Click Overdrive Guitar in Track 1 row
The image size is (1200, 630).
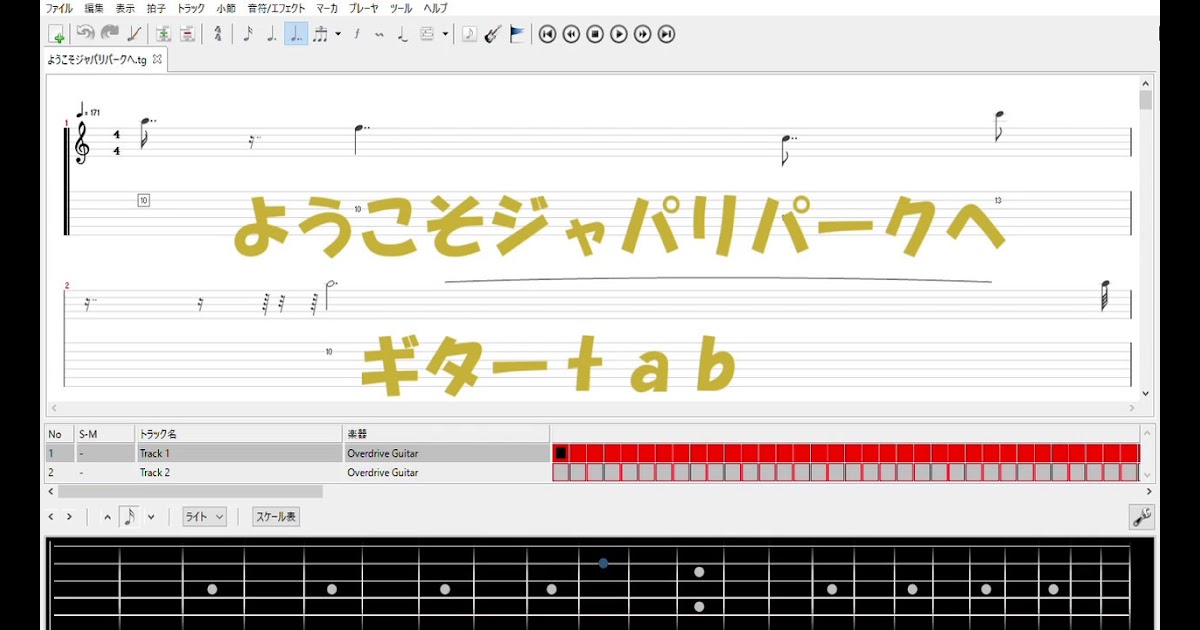[x=445, y=454]
